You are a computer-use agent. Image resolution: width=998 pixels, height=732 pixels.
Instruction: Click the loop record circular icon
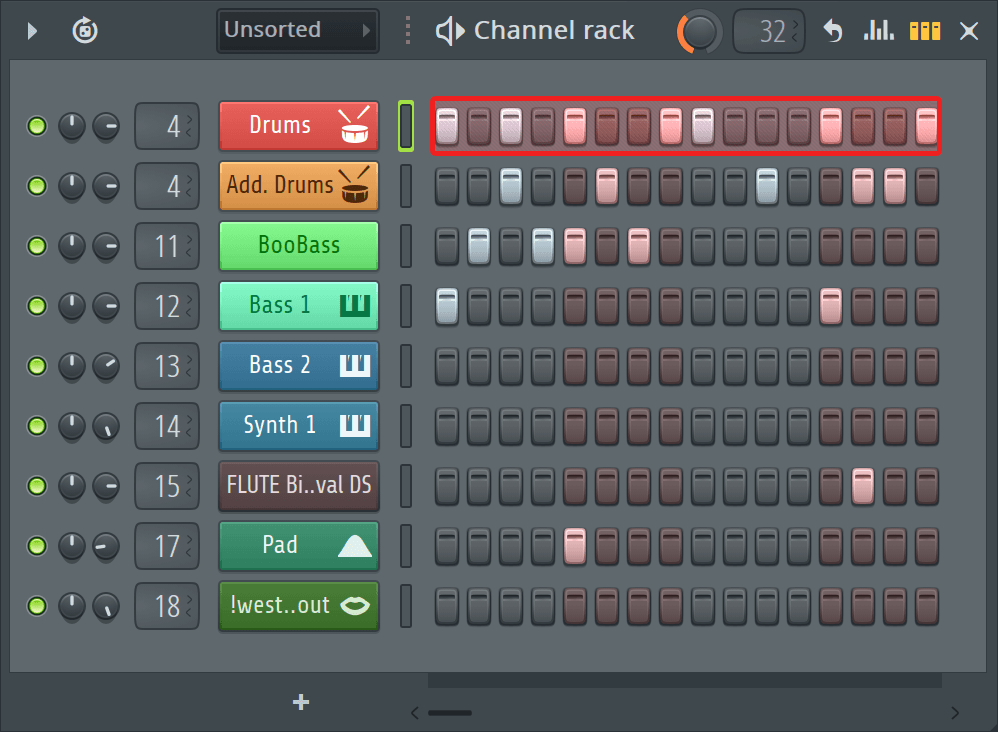[x=85, y=31]
